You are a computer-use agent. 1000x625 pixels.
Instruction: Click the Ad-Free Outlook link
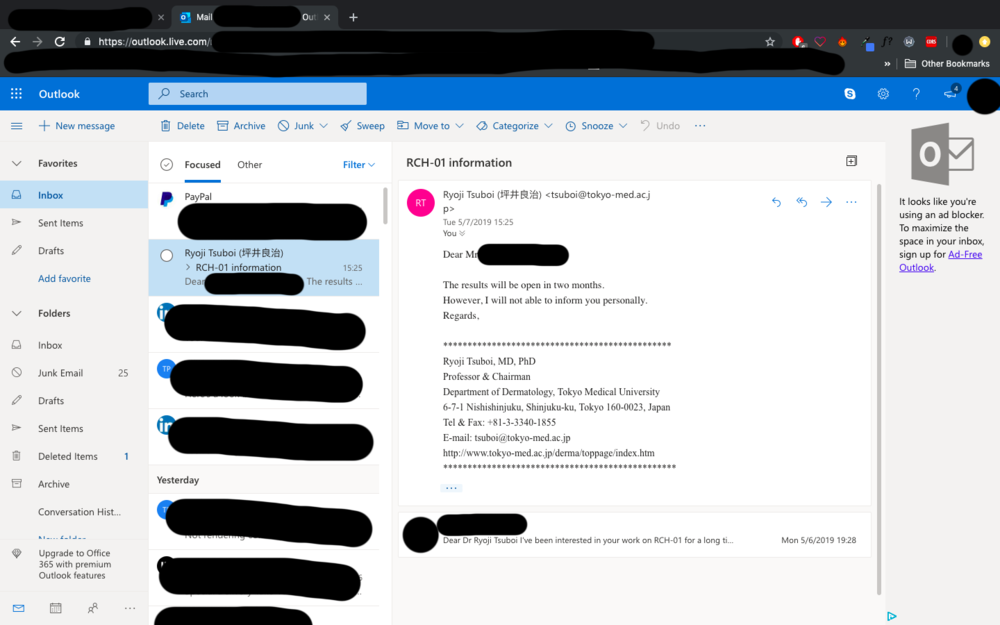(x=941, y=261)
